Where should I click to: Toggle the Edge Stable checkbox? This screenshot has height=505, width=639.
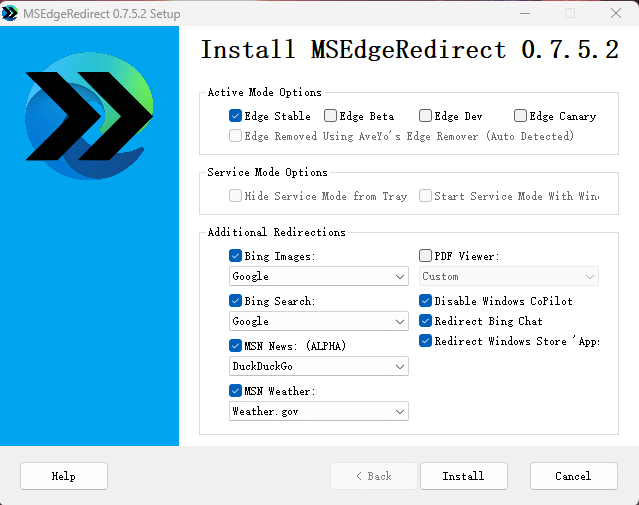click(236, 116)
